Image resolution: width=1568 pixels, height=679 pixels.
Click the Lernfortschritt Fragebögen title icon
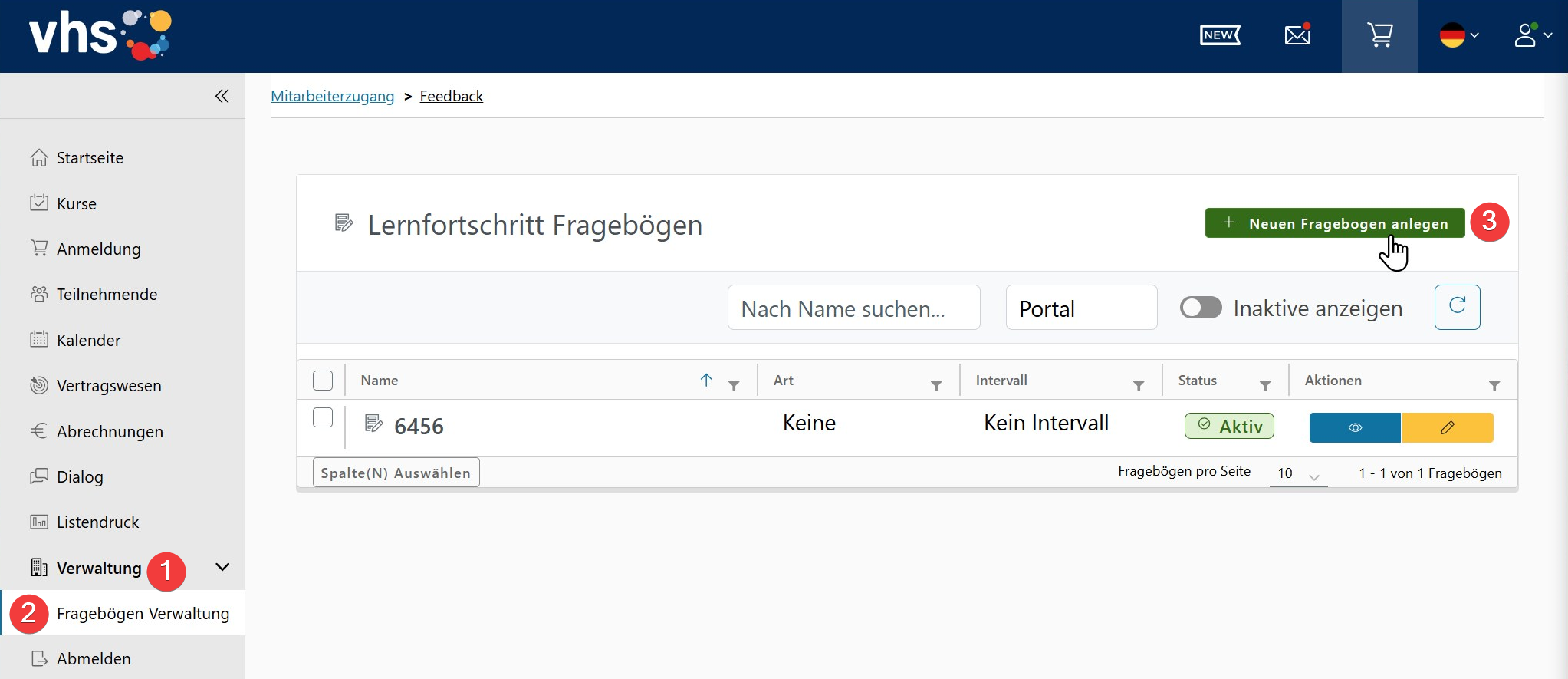[x=344, y=223]
